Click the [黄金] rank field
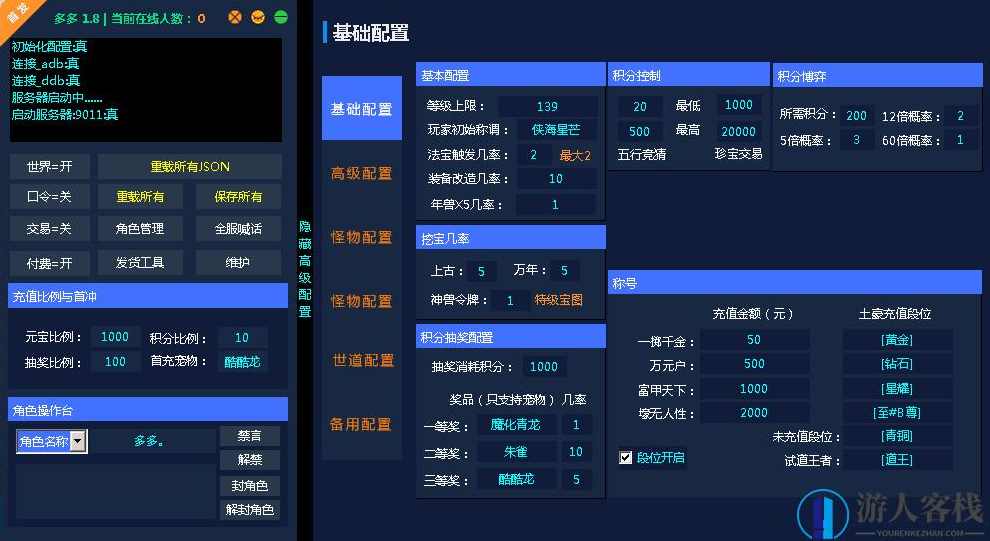Image resolution: width=990 pixels, height=541 pixels. [897, 340]
